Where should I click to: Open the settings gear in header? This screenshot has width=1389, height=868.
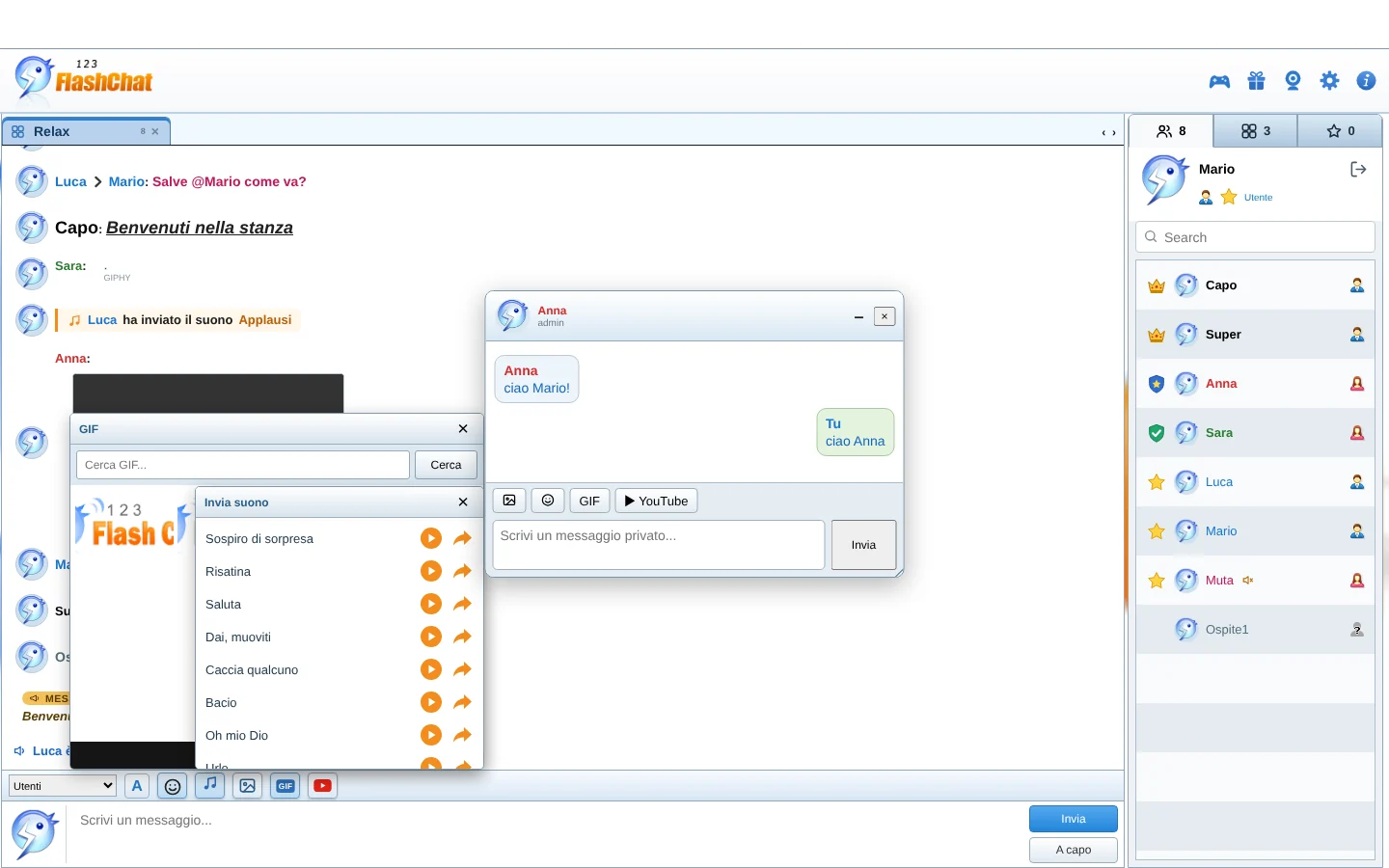[x=1330, y=81]
